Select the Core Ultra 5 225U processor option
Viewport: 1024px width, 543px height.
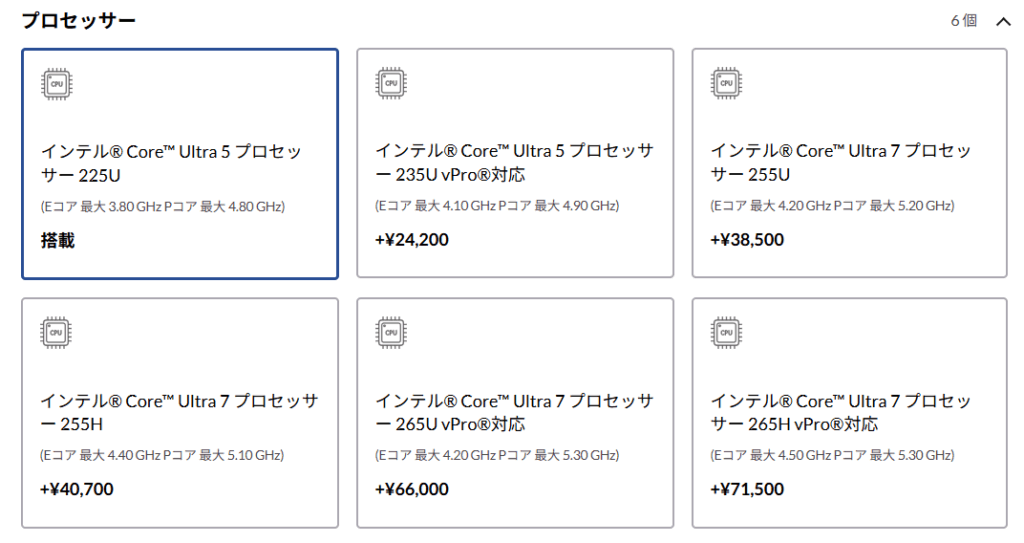pos(180,164)
